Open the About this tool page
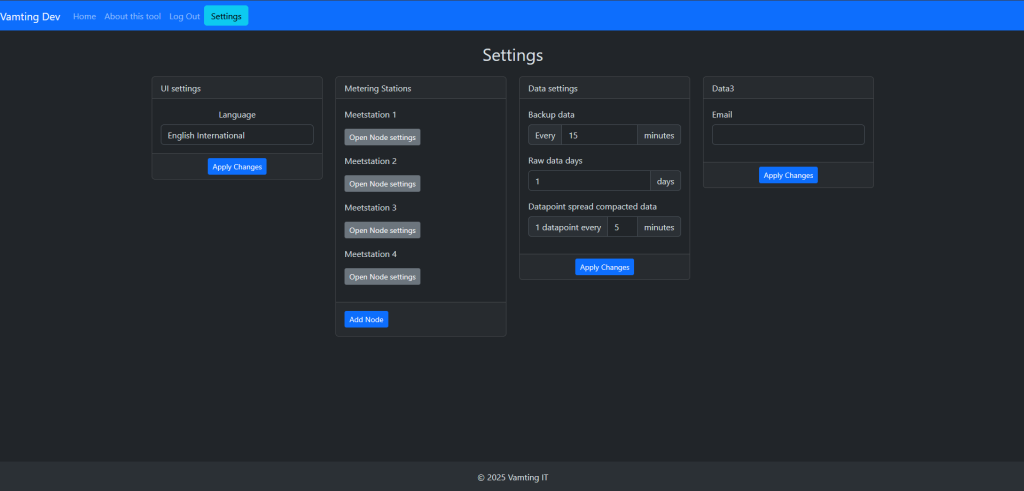This screenshot has height=491, width=1024. click(132, 16)
